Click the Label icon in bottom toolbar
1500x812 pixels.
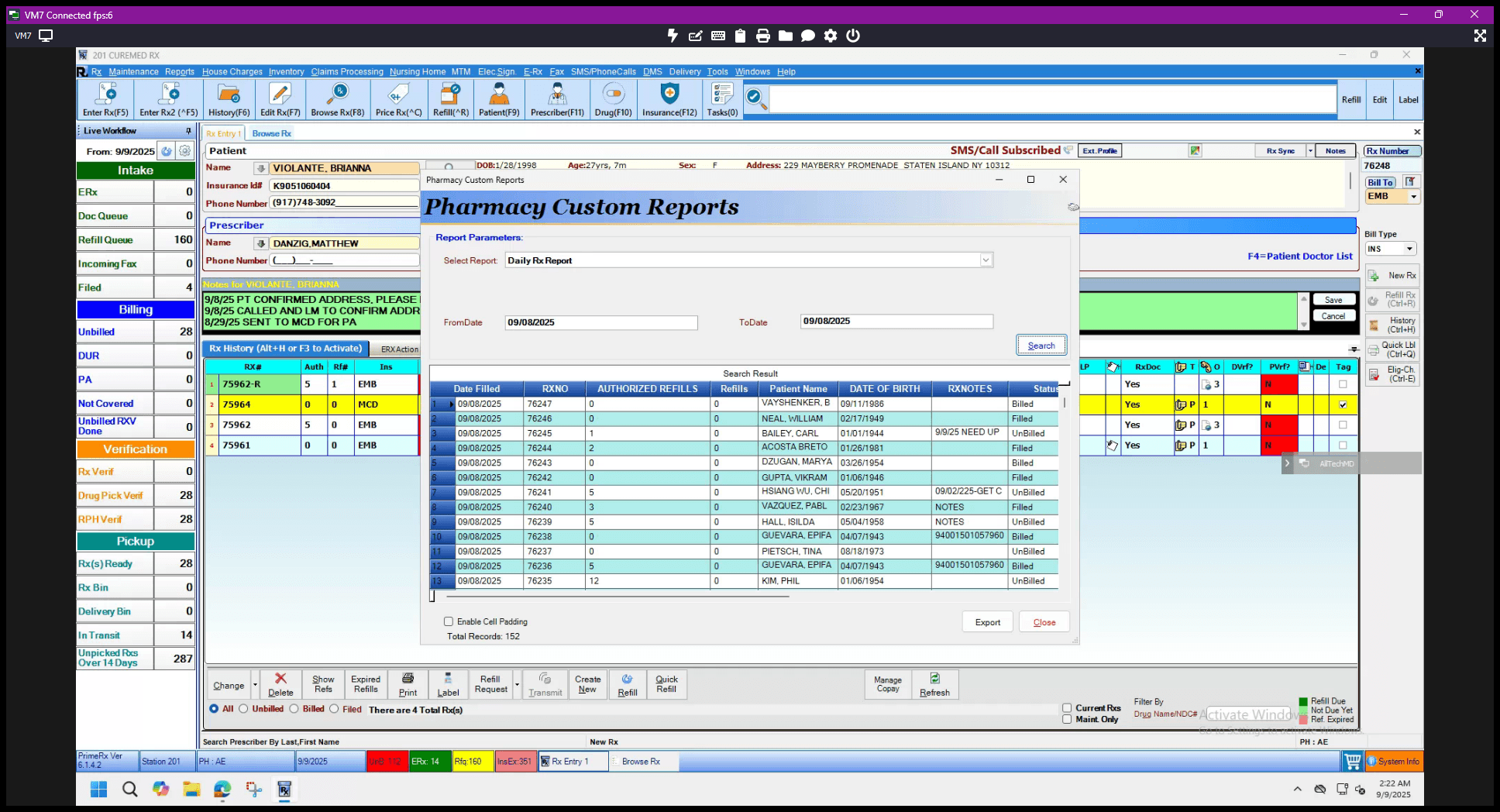coord(448,685)
